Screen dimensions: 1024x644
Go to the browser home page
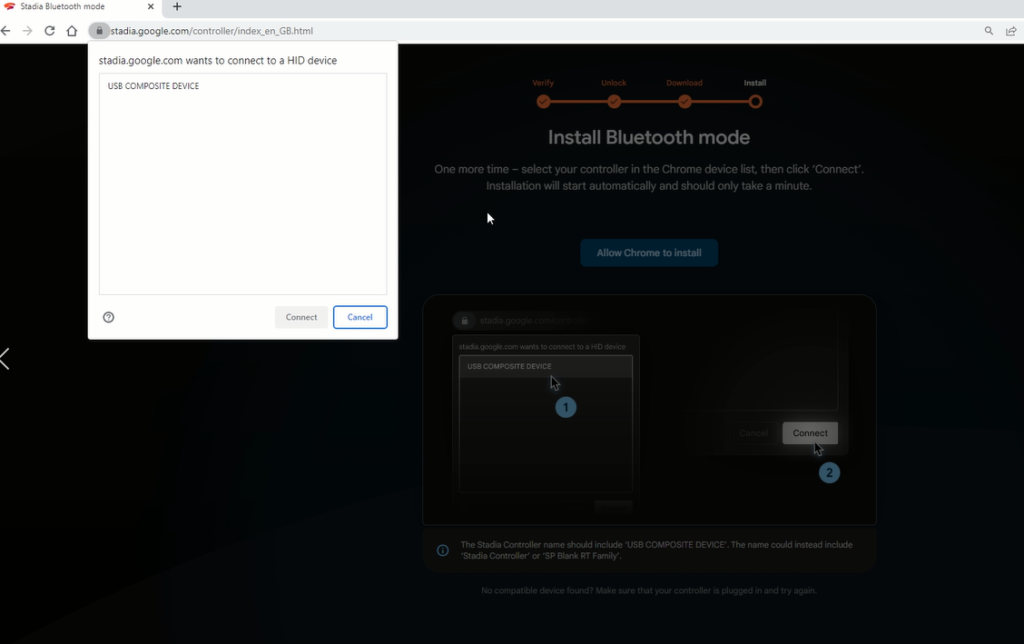pos(72,31)
